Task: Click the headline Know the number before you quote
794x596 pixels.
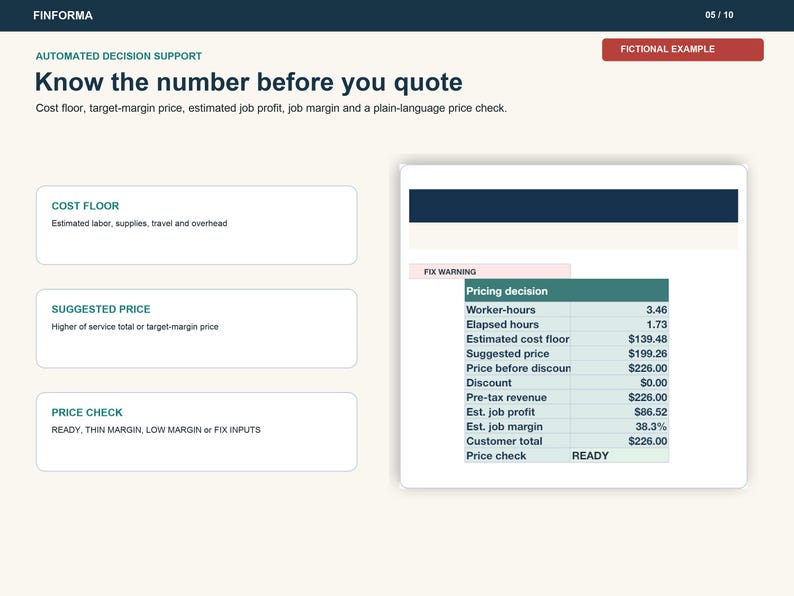Action: pos(249,82)
